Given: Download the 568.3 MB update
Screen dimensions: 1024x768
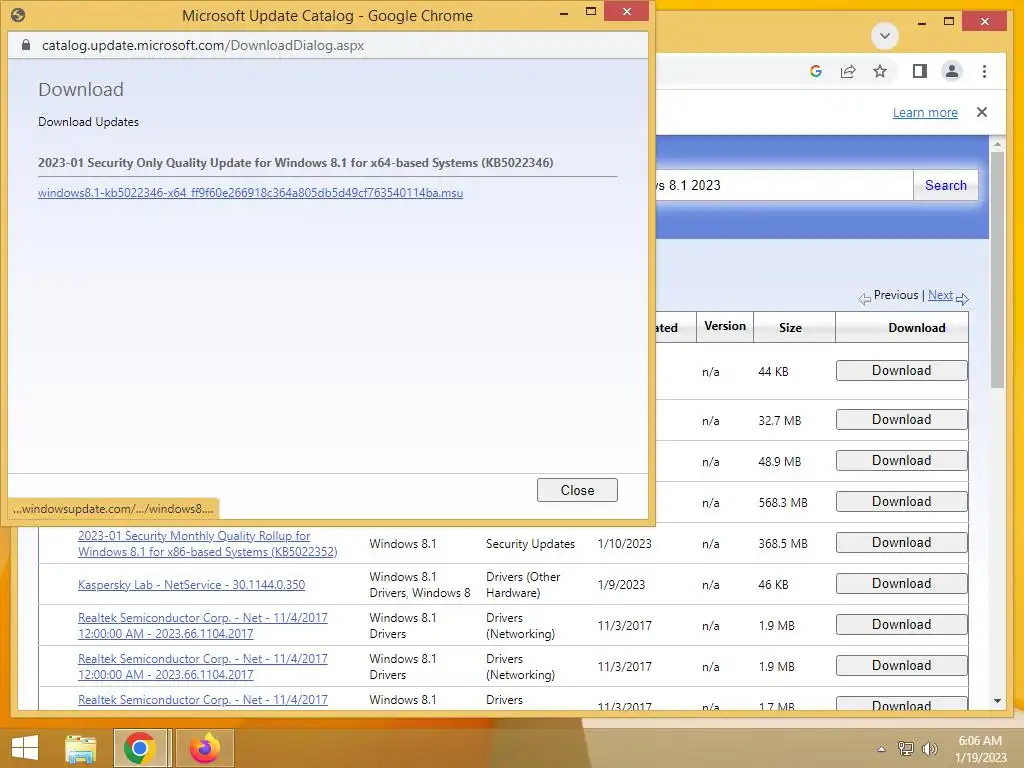Looking at the screenshot, I should click(901, 502).
